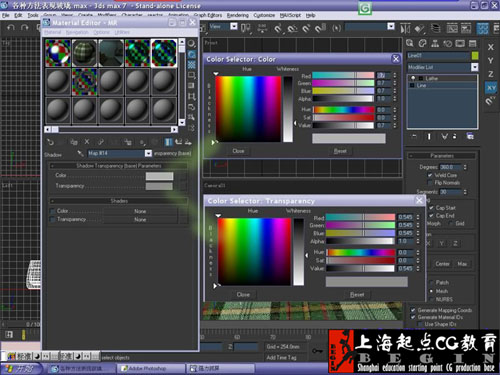Toggle the Flip Normals checkbox
Image resolution: width=500 pixels, height=375 pixels.
430,183
